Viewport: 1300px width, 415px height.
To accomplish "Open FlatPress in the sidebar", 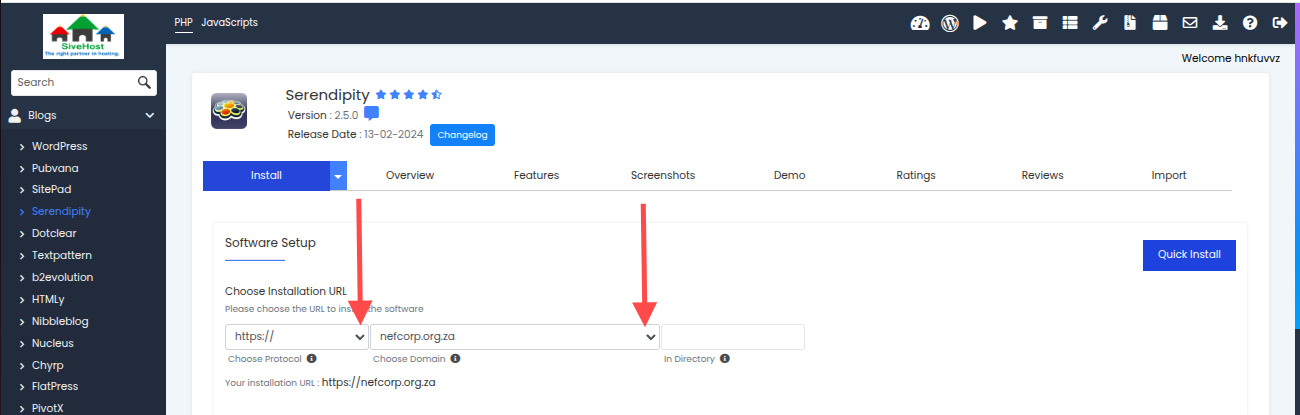I will [55, 386].
